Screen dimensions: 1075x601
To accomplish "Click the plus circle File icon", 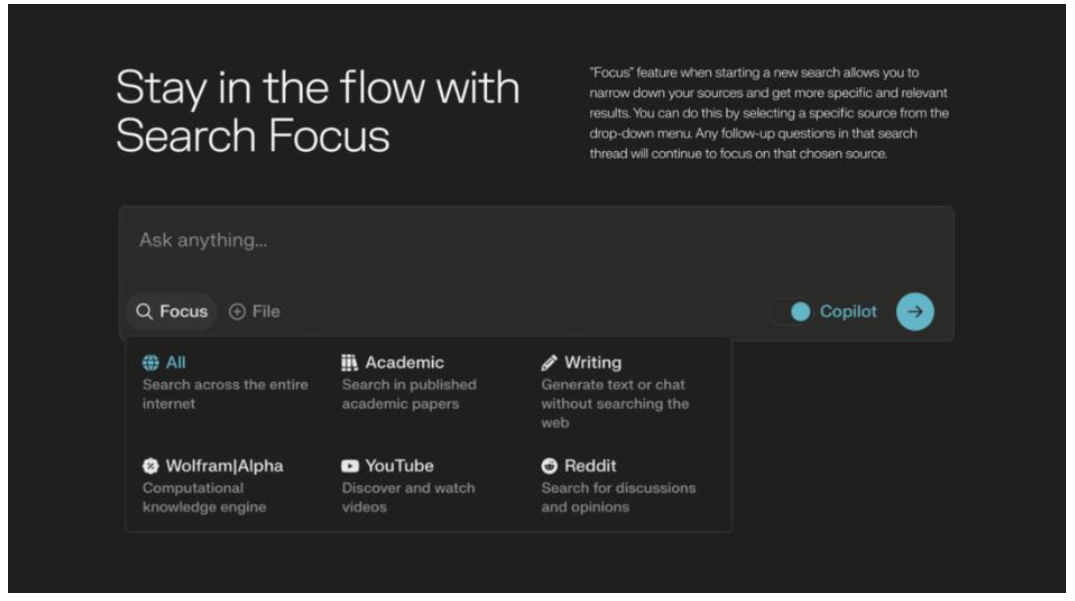I will [x=237, y=312].
